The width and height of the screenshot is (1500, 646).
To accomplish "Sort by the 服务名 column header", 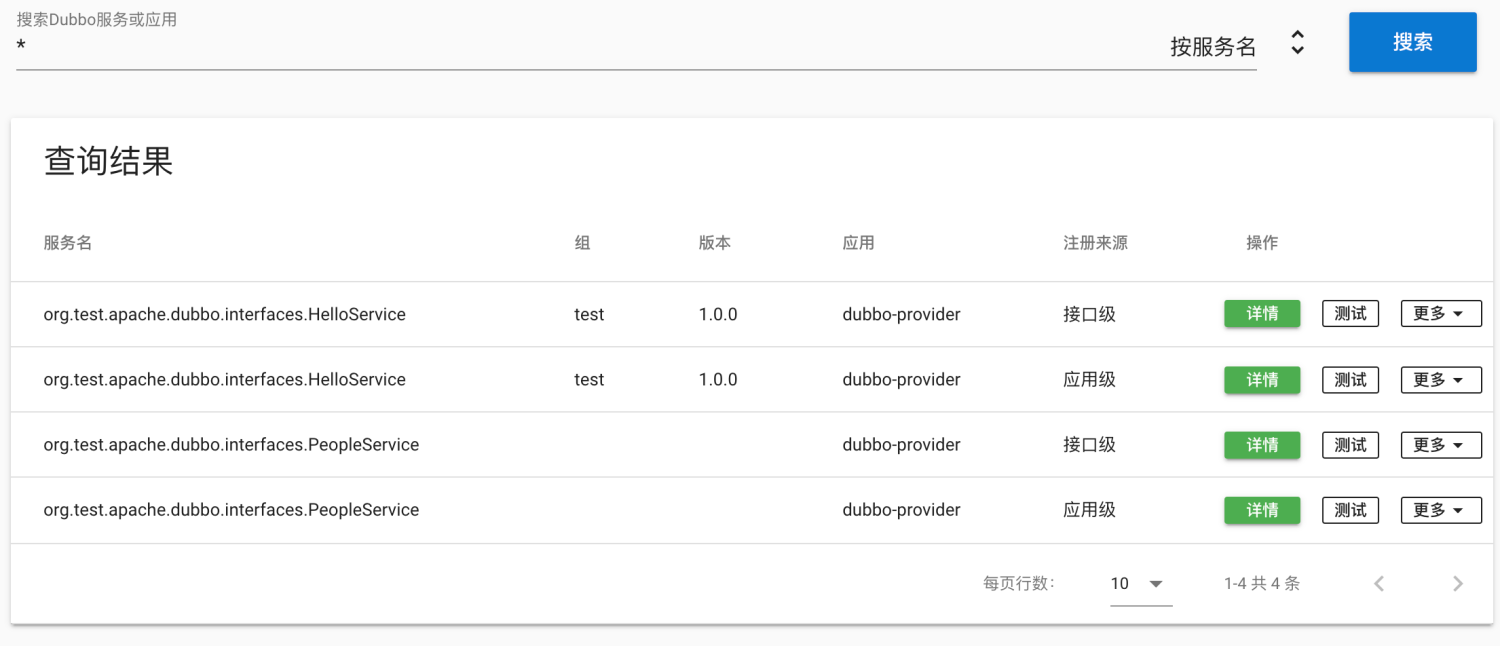I will pyautogui.click(x=68, y=243).
